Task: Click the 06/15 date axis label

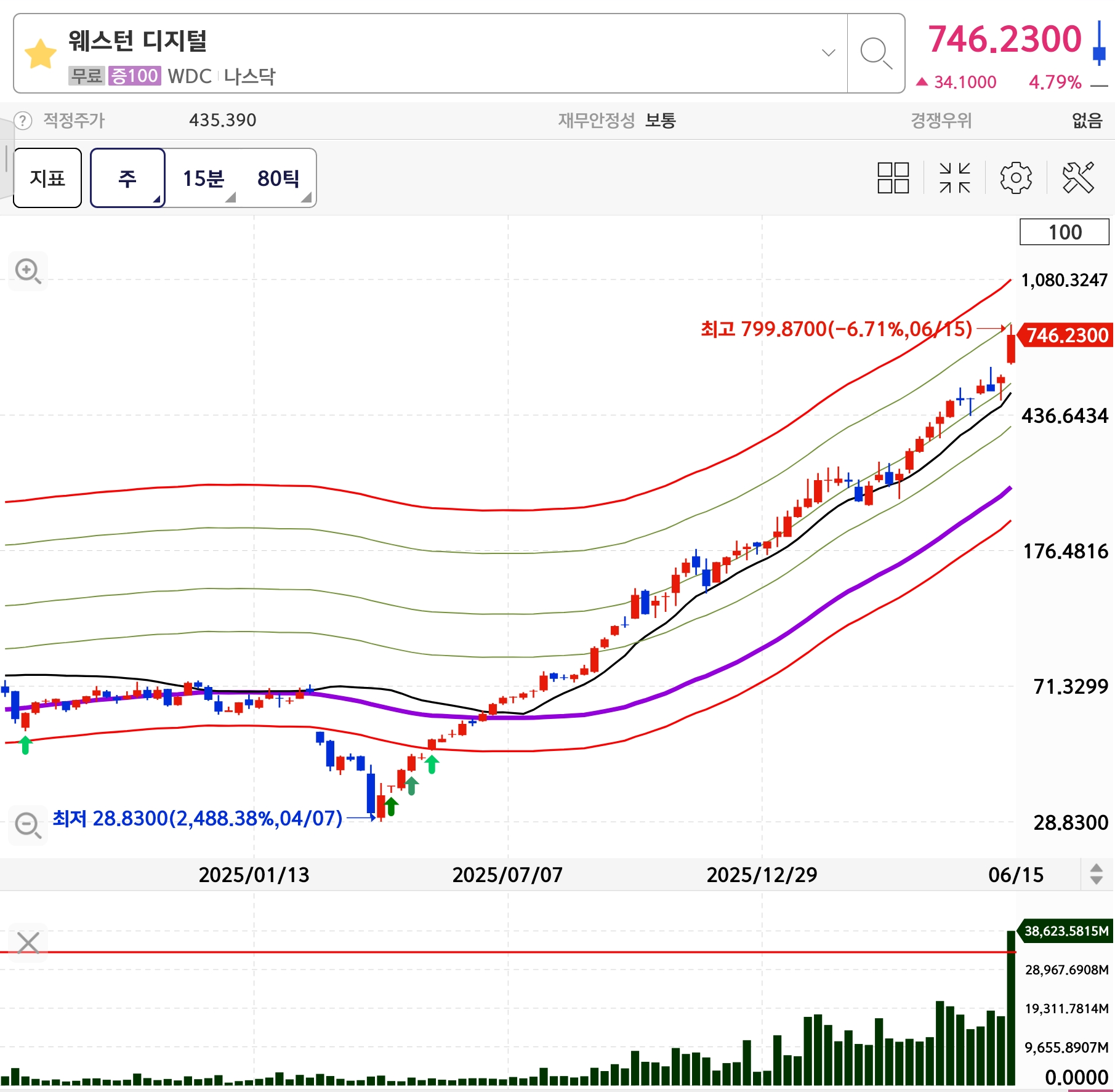Action: click(1016, 875)
